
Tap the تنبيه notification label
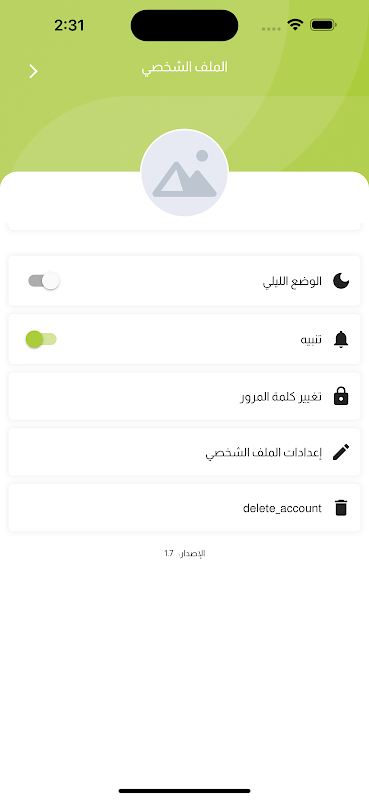(311, 340)
